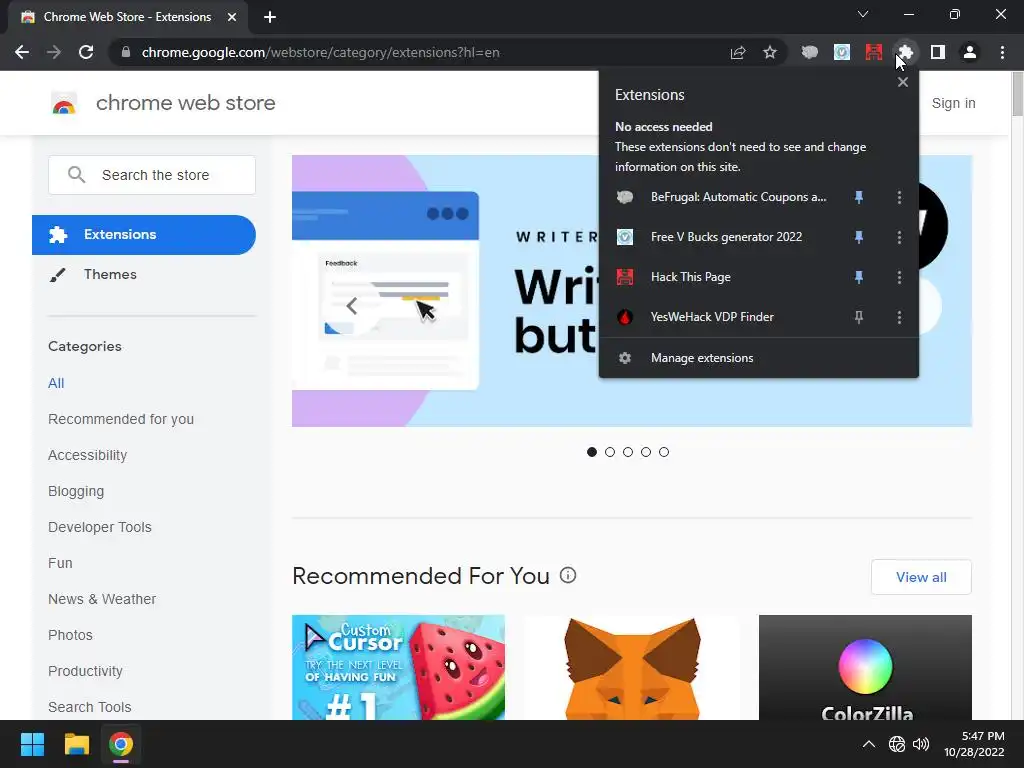Open the BeFrugal extension toolbar icon

click(x=810, y=52)
